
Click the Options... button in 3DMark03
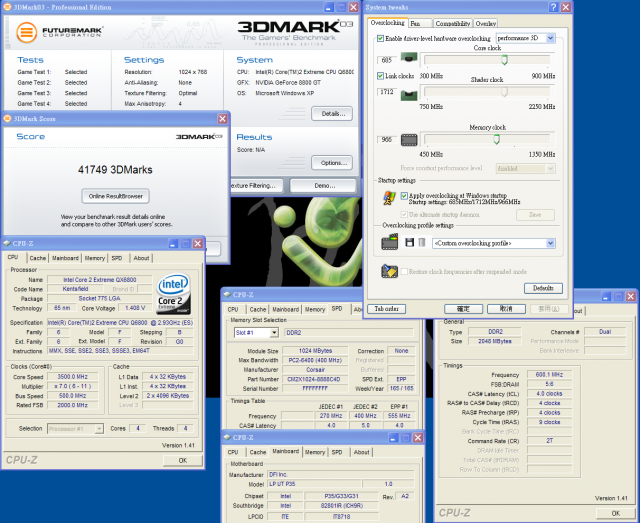(x=332, y=162)
